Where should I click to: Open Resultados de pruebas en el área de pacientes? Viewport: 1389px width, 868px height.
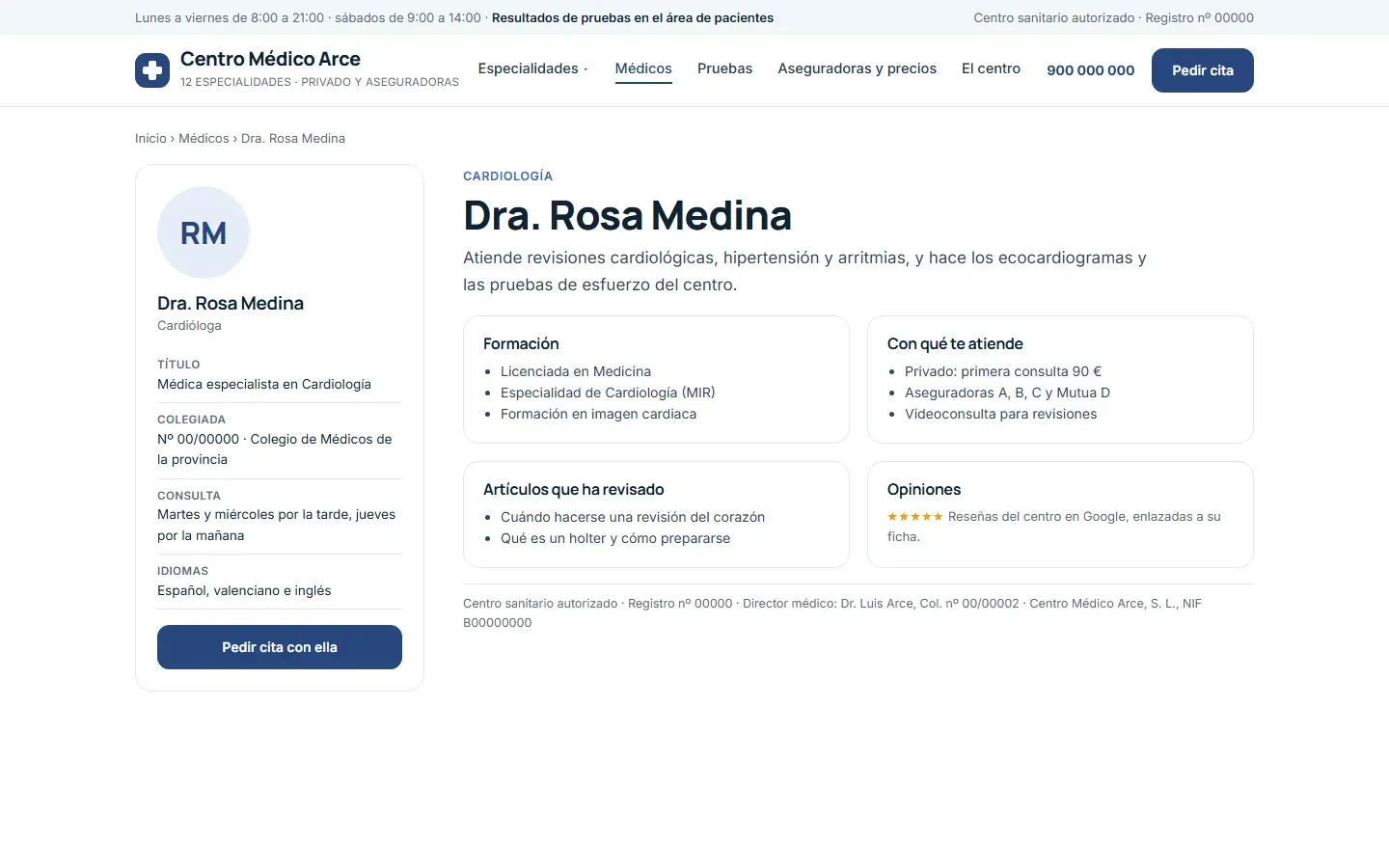pos(633,17)
